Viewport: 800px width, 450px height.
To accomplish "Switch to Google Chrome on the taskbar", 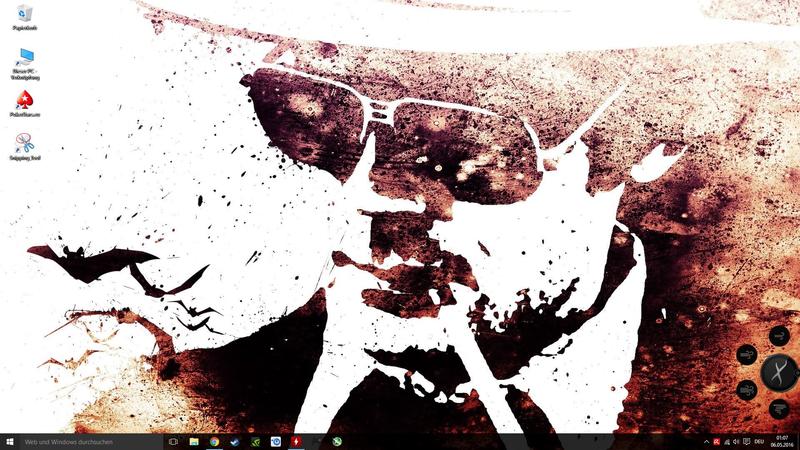I will tap(214, 442).
